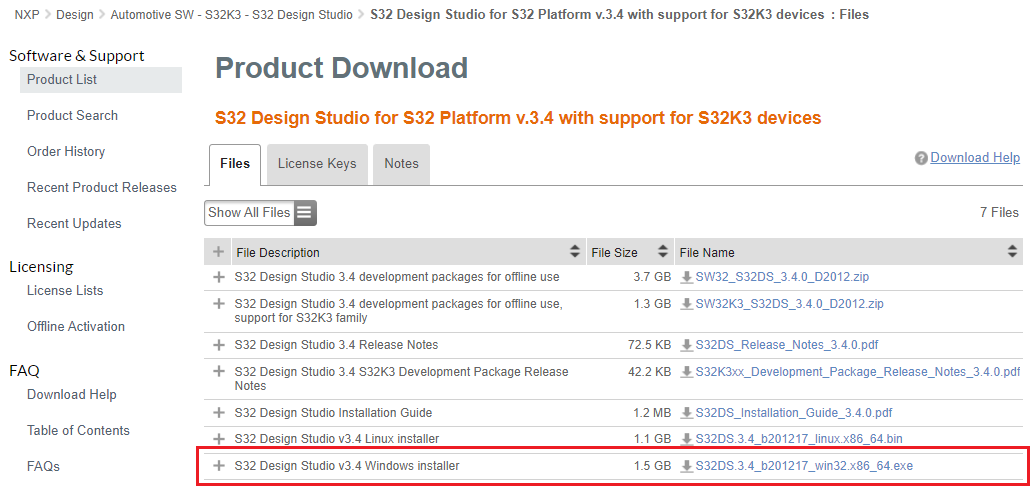
Task: Sort by File Size column arrows
Action: point(662,252)
